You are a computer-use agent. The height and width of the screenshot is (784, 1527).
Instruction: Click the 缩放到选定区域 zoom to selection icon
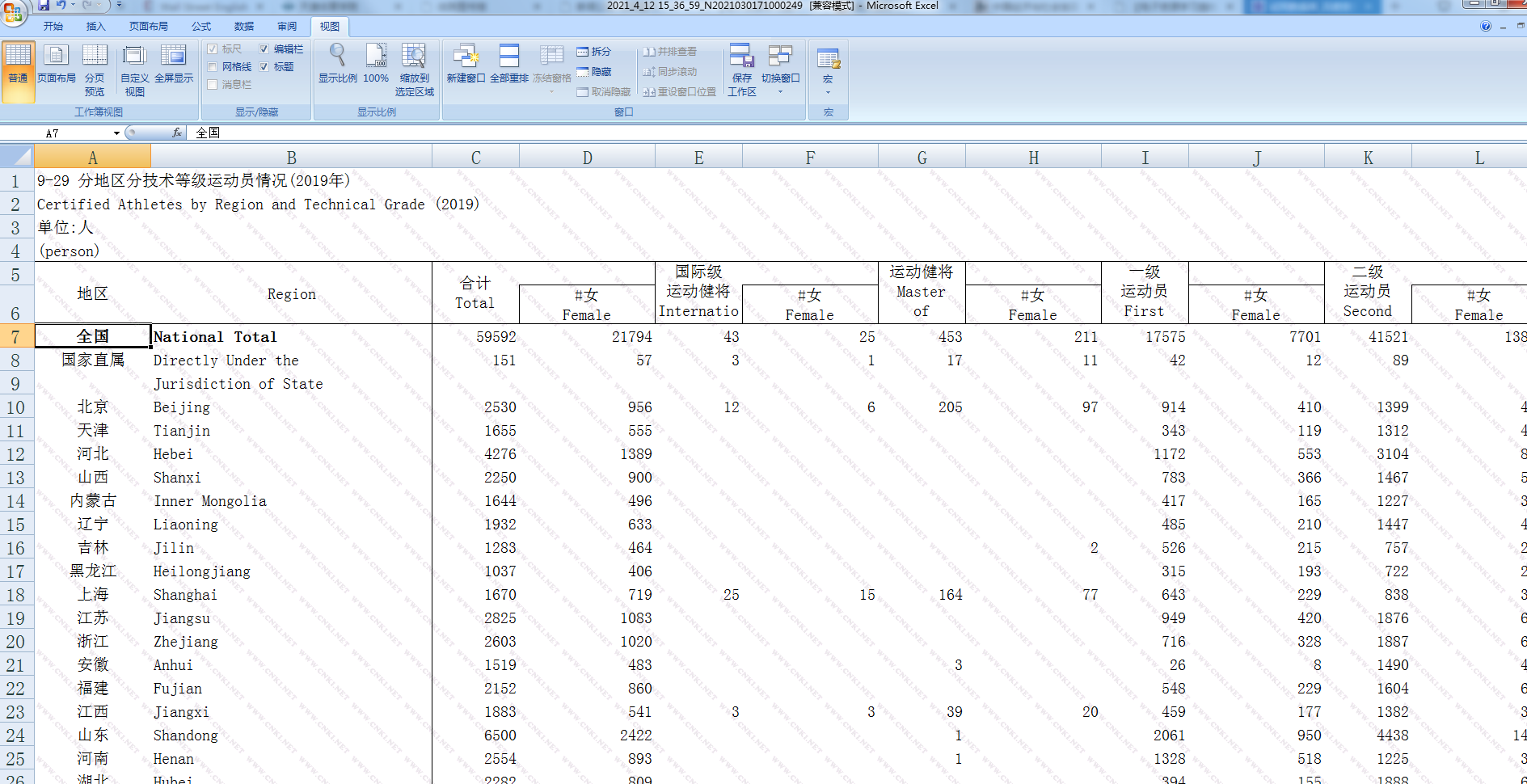(x=415, y=70)
